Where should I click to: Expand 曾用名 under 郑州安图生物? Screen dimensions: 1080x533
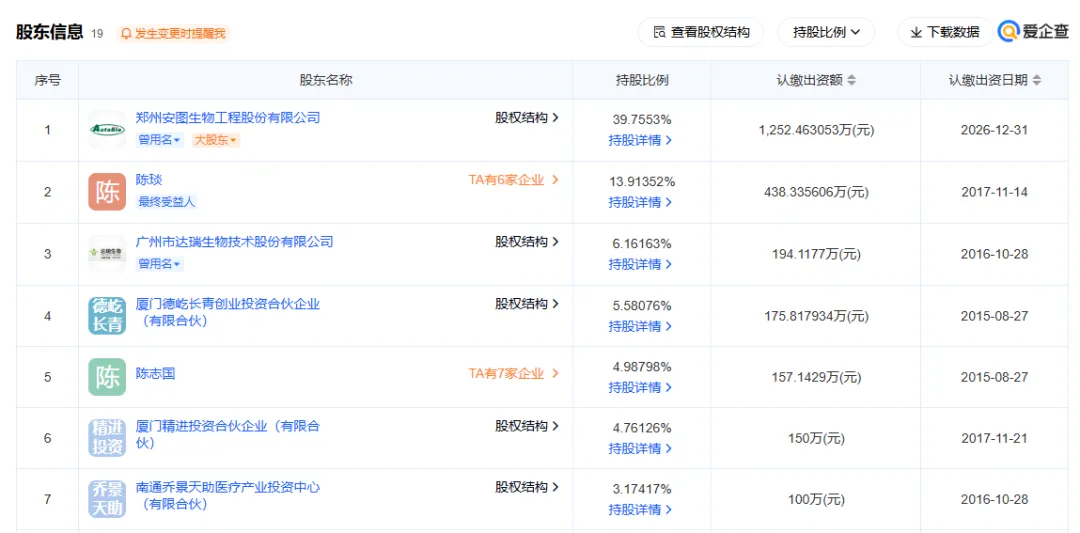point(159,140)
